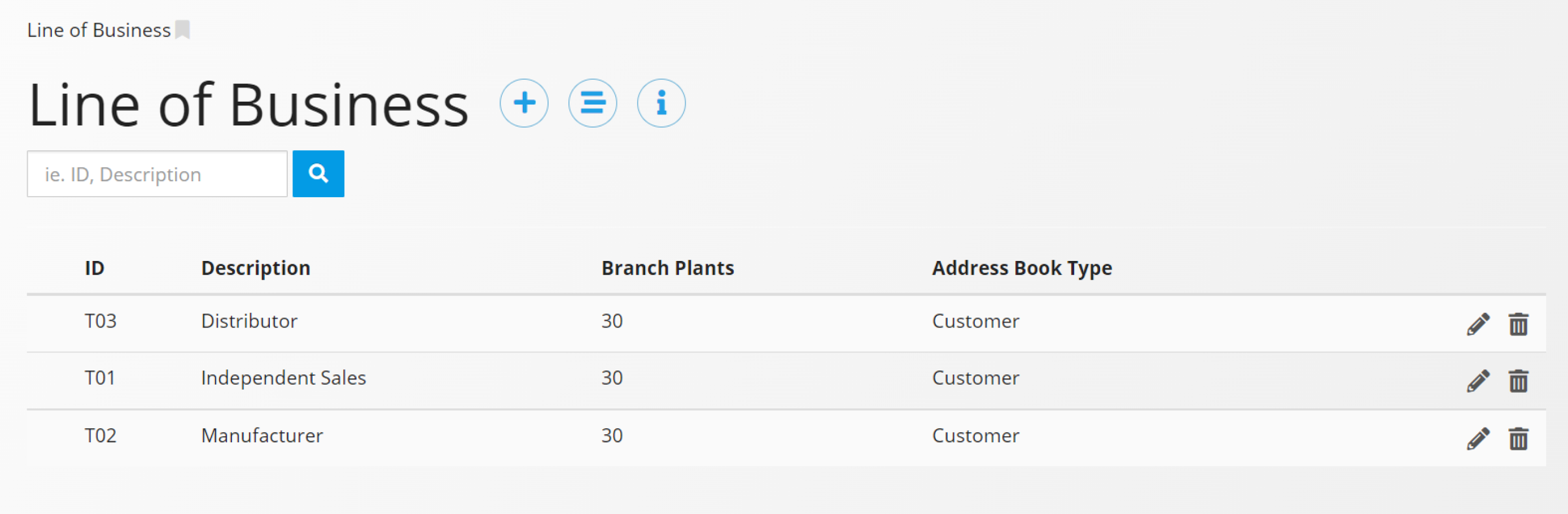Image resolution: width=1568 pixels, height=514 pixels.
Task: View info about the Line of Business page
Action: pyautogui.click(x=661, y=103)
